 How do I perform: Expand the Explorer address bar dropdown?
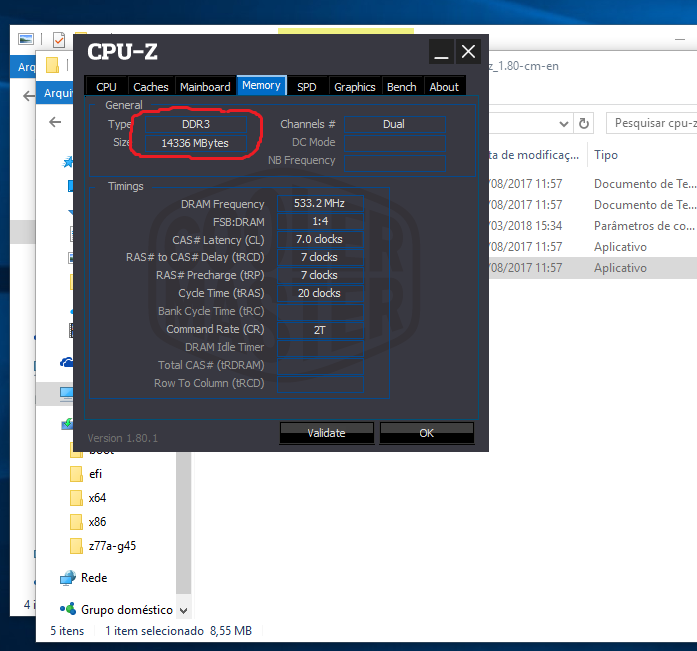(564, 124)
